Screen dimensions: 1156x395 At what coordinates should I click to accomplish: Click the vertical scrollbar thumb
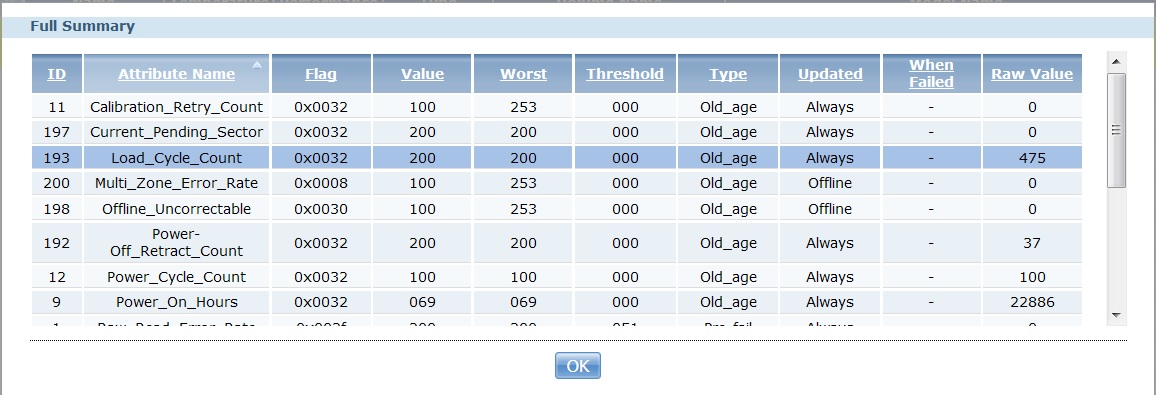point(1115,130)
